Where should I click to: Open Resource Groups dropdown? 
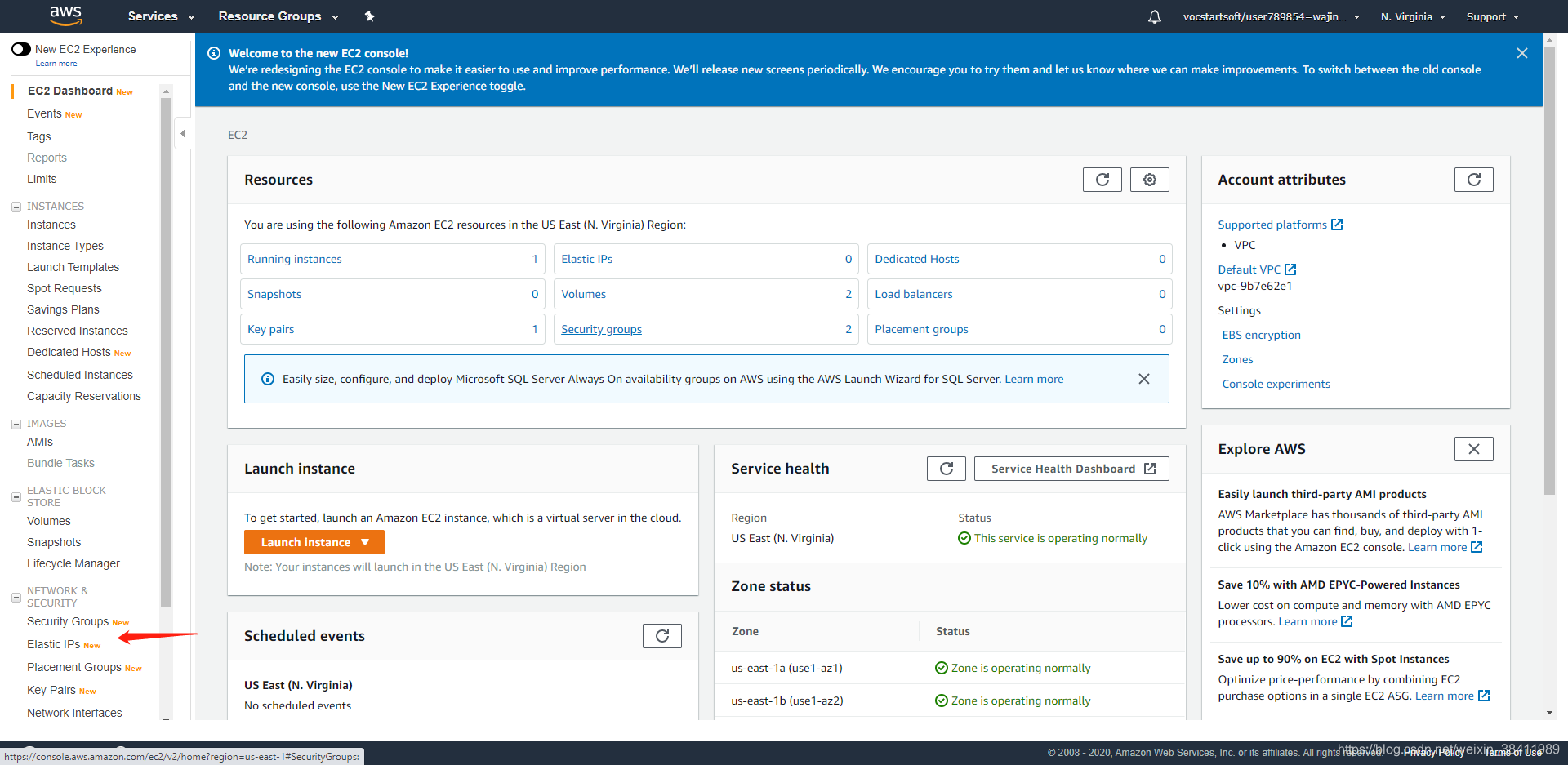278,16
